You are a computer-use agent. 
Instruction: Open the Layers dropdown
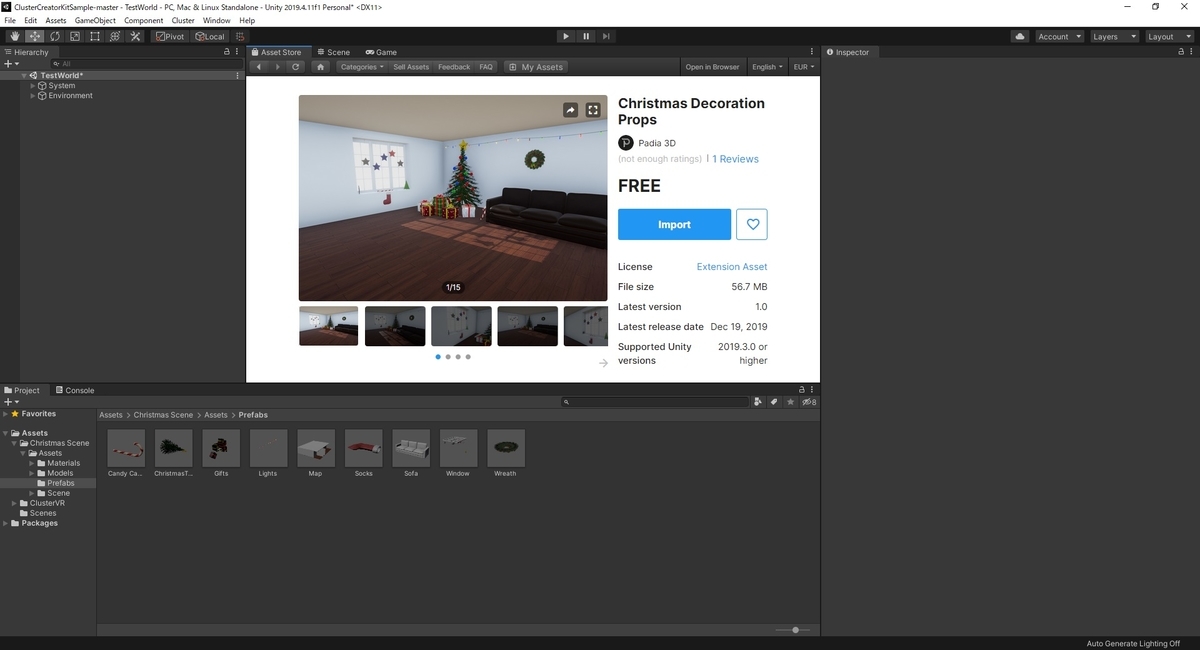coord(1114,36)
